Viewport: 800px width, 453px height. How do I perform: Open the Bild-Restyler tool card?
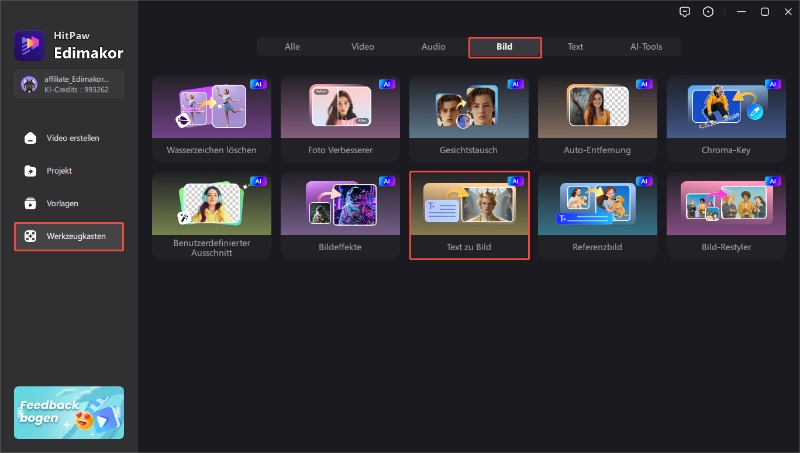(x=725, y=215)
